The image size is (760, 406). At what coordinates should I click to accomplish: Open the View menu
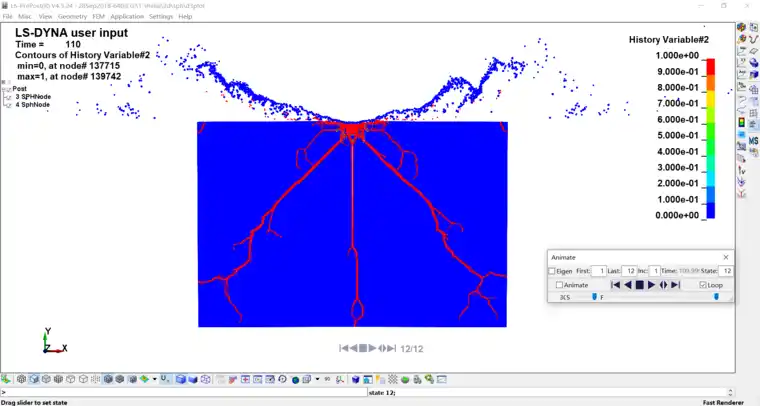point(45,16)
